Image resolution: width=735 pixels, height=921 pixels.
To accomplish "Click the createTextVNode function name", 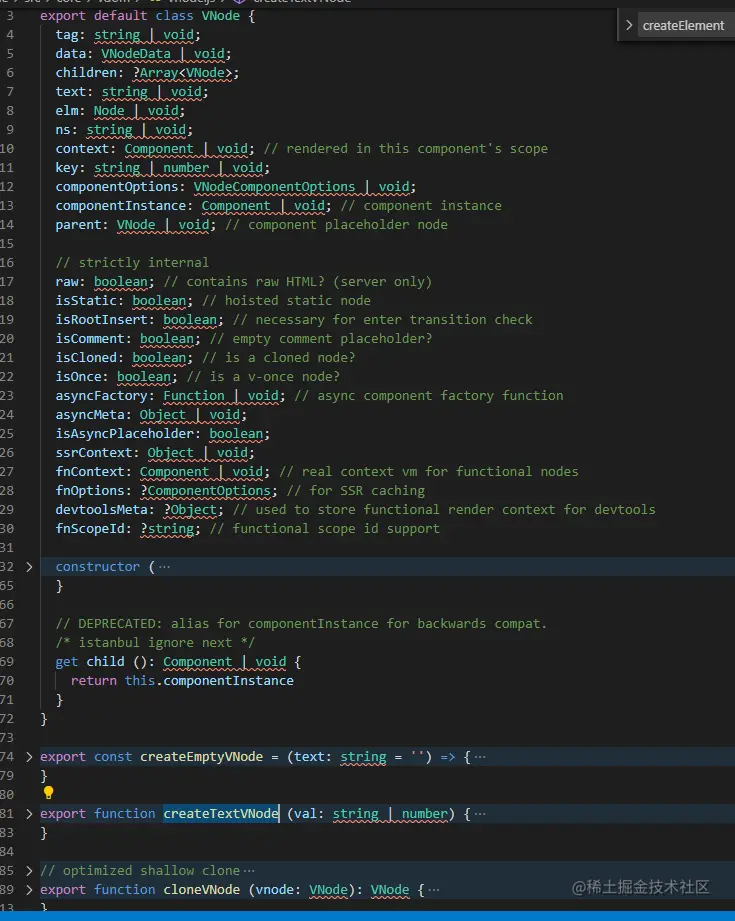I will 221,814.
